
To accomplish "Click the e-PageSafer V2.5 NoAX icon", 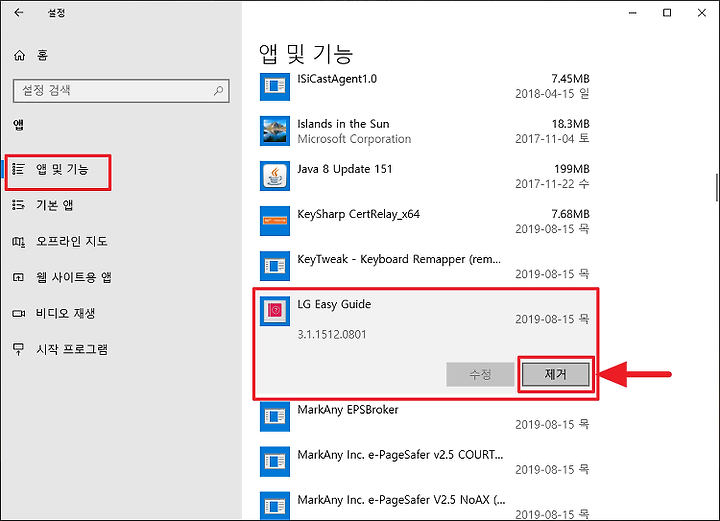I will [x=275, y=506].
